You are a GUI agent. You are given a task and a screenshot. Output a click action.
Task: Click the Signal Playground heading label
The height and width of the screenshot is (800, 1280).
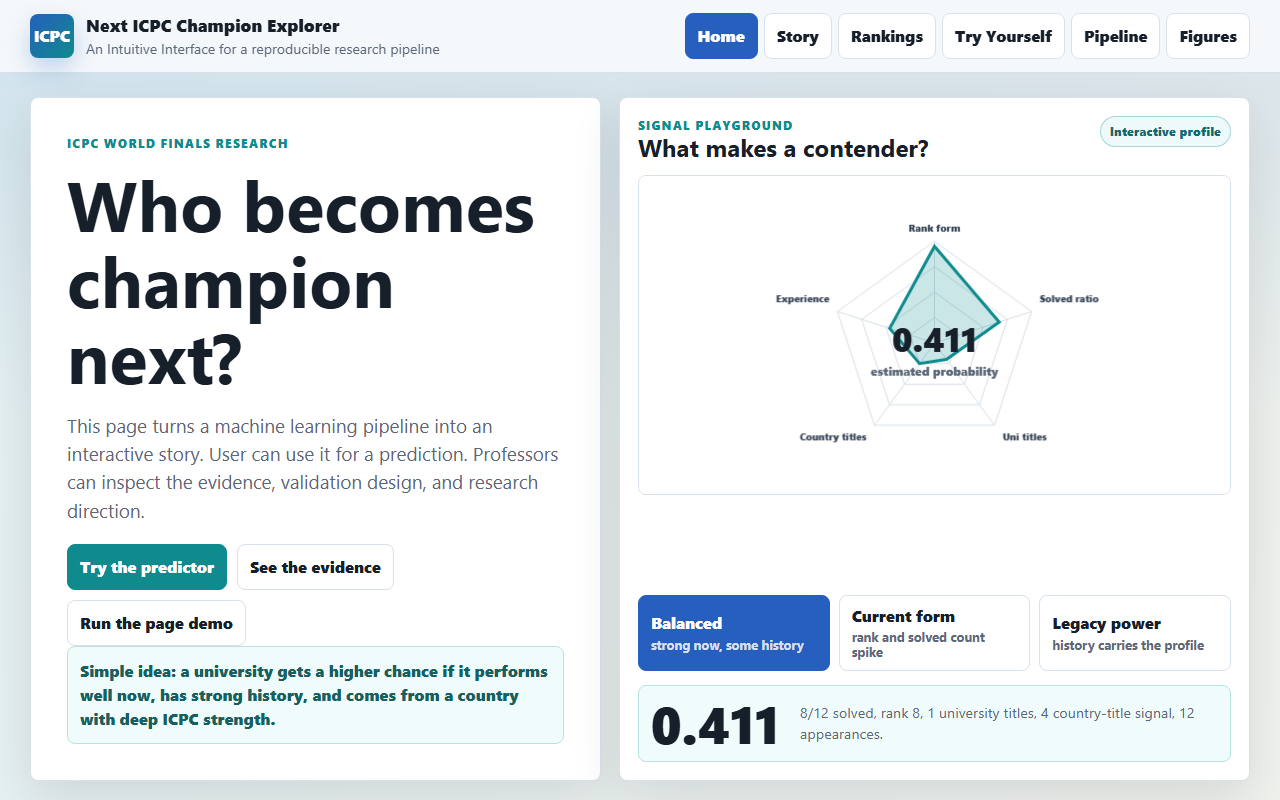(x=715, y=126)
